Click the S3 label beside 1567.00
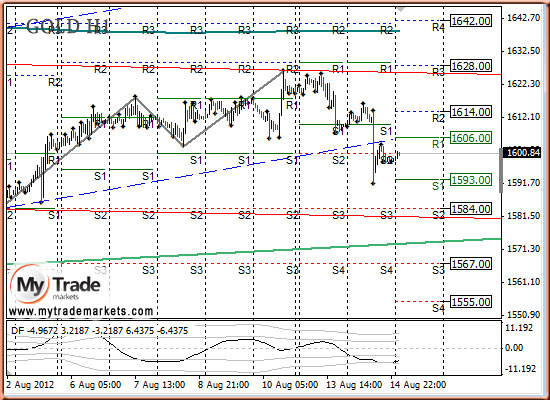Screen dimensions: 550x400 point(438,270)
